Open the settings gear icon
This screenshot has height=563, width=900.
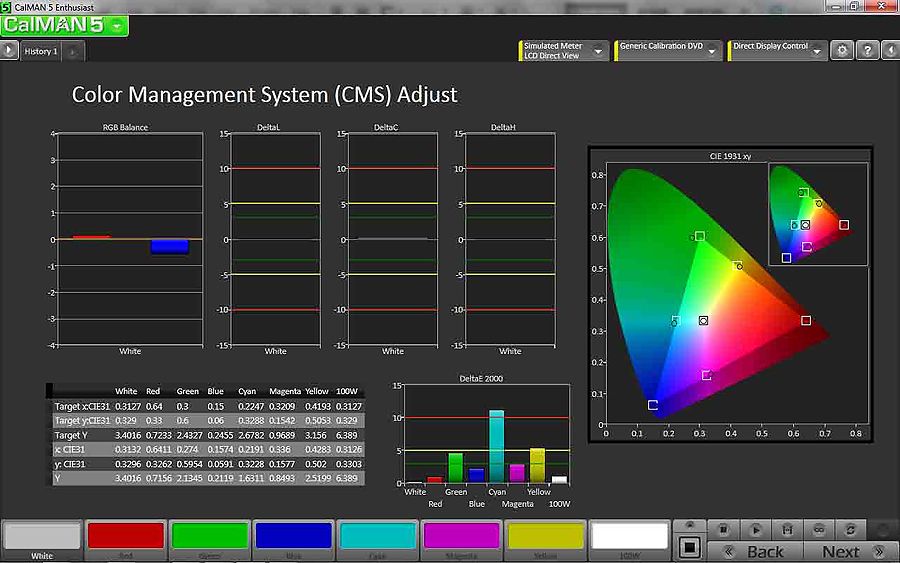click(x=843, y=50)
